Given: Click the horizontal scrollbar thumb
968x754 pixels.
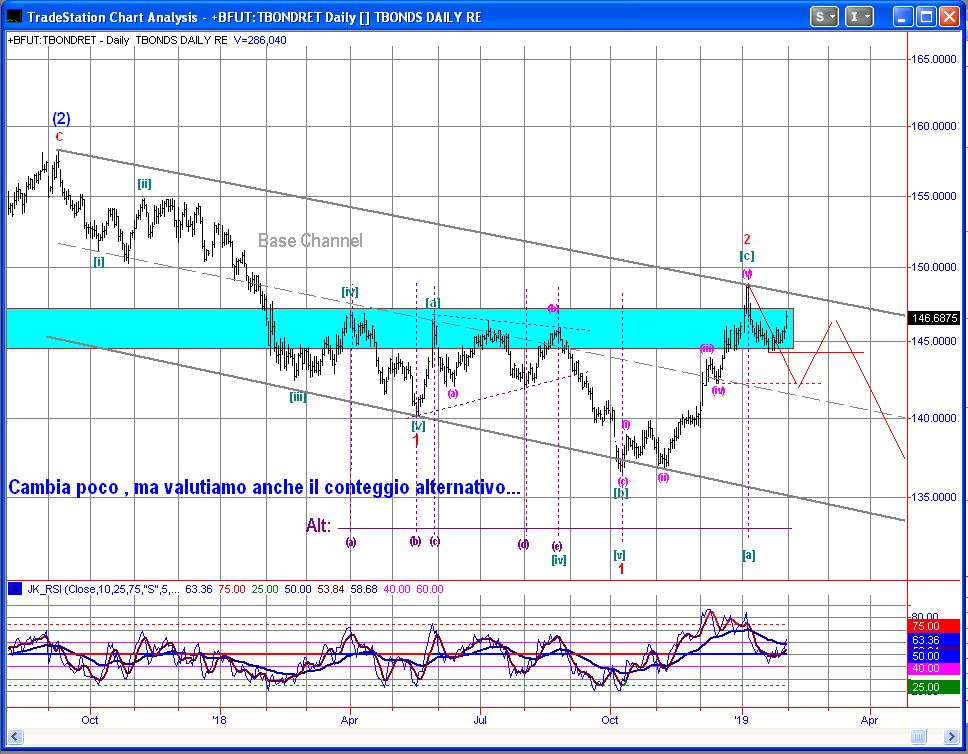Looking at the screenshot, I should click(919, 736).
